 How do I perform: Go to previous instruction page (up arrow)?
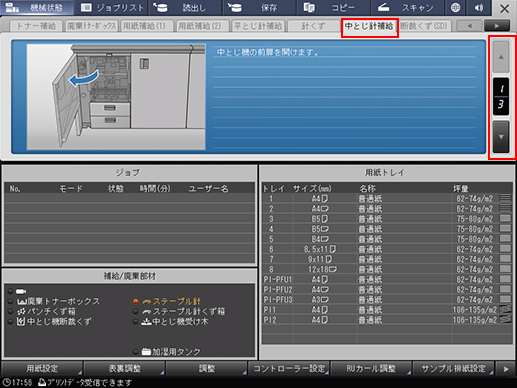click(x=501, y=57)
